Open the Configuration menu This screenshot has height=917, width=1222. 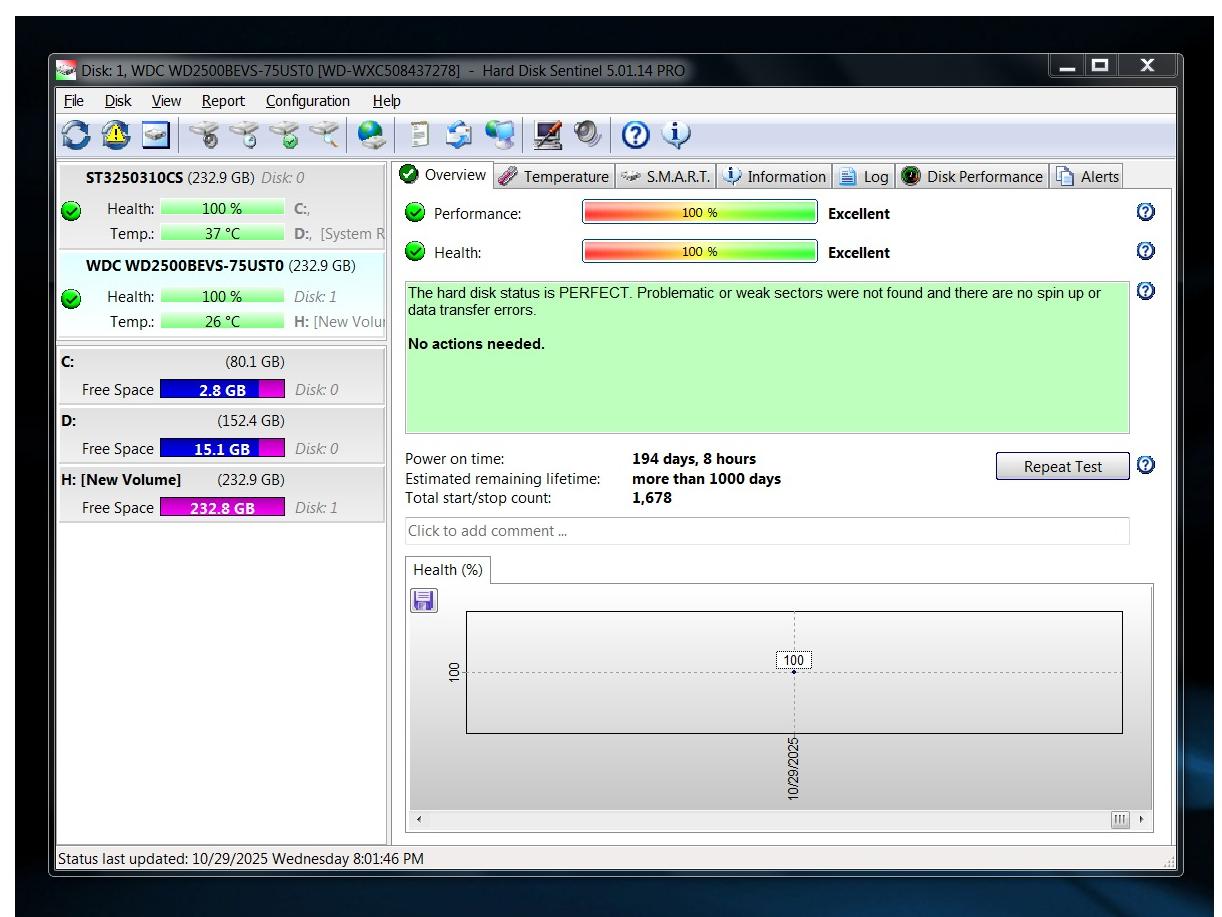tap(307, 101)
